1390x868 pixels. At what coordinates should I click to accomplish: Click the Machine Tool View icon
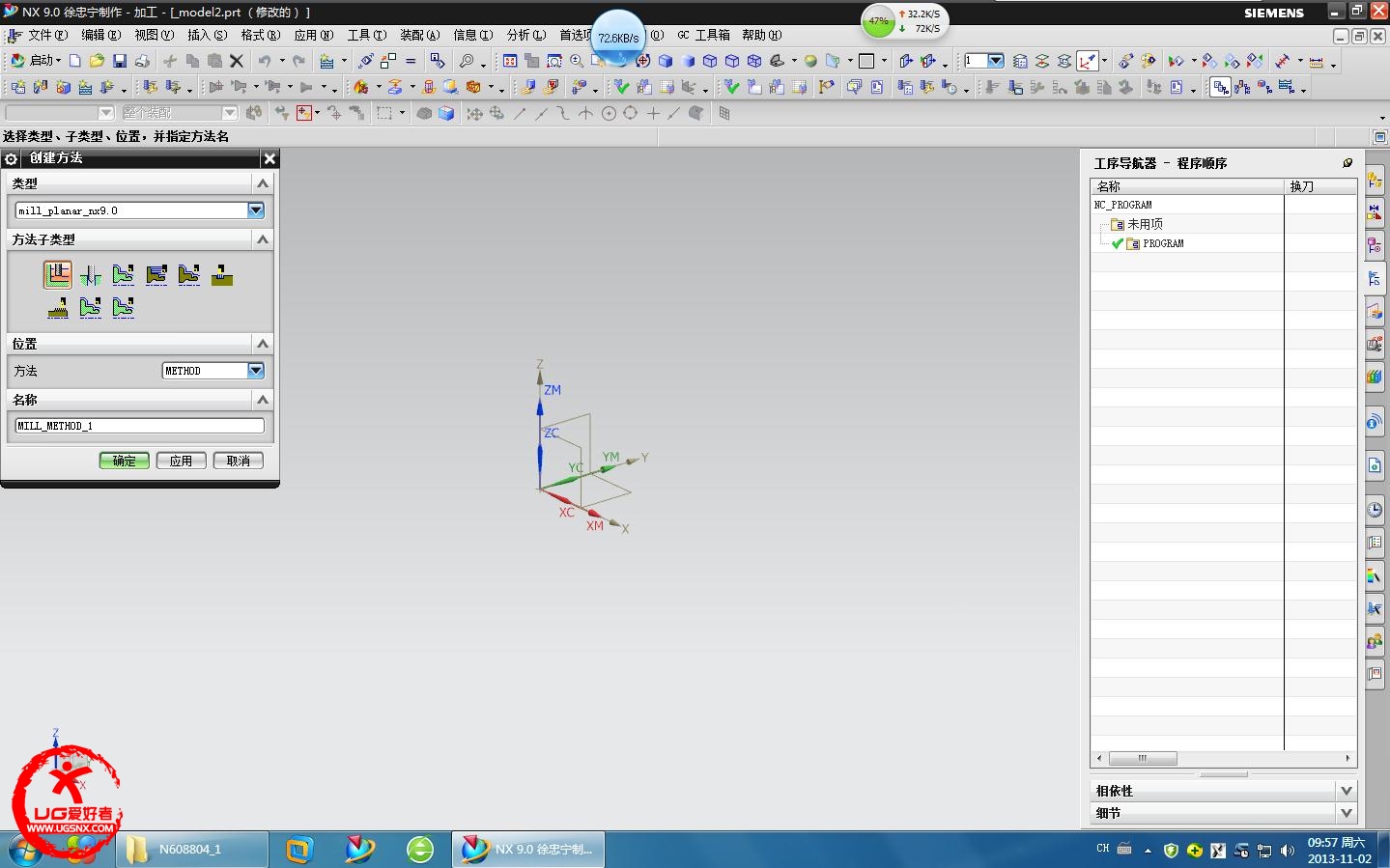[1242, 87]
